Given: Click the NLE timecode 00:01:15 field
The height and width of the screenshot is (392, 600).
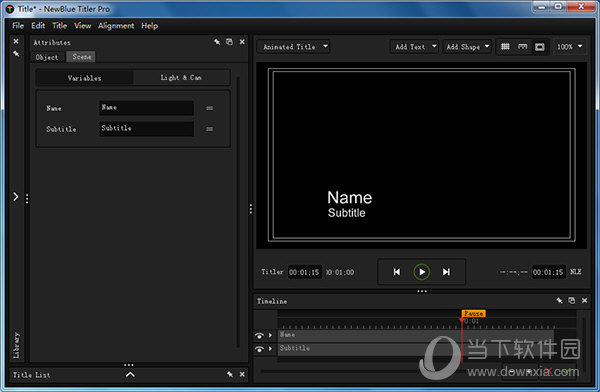Looking at the screenshot, I should click(548, 272).
